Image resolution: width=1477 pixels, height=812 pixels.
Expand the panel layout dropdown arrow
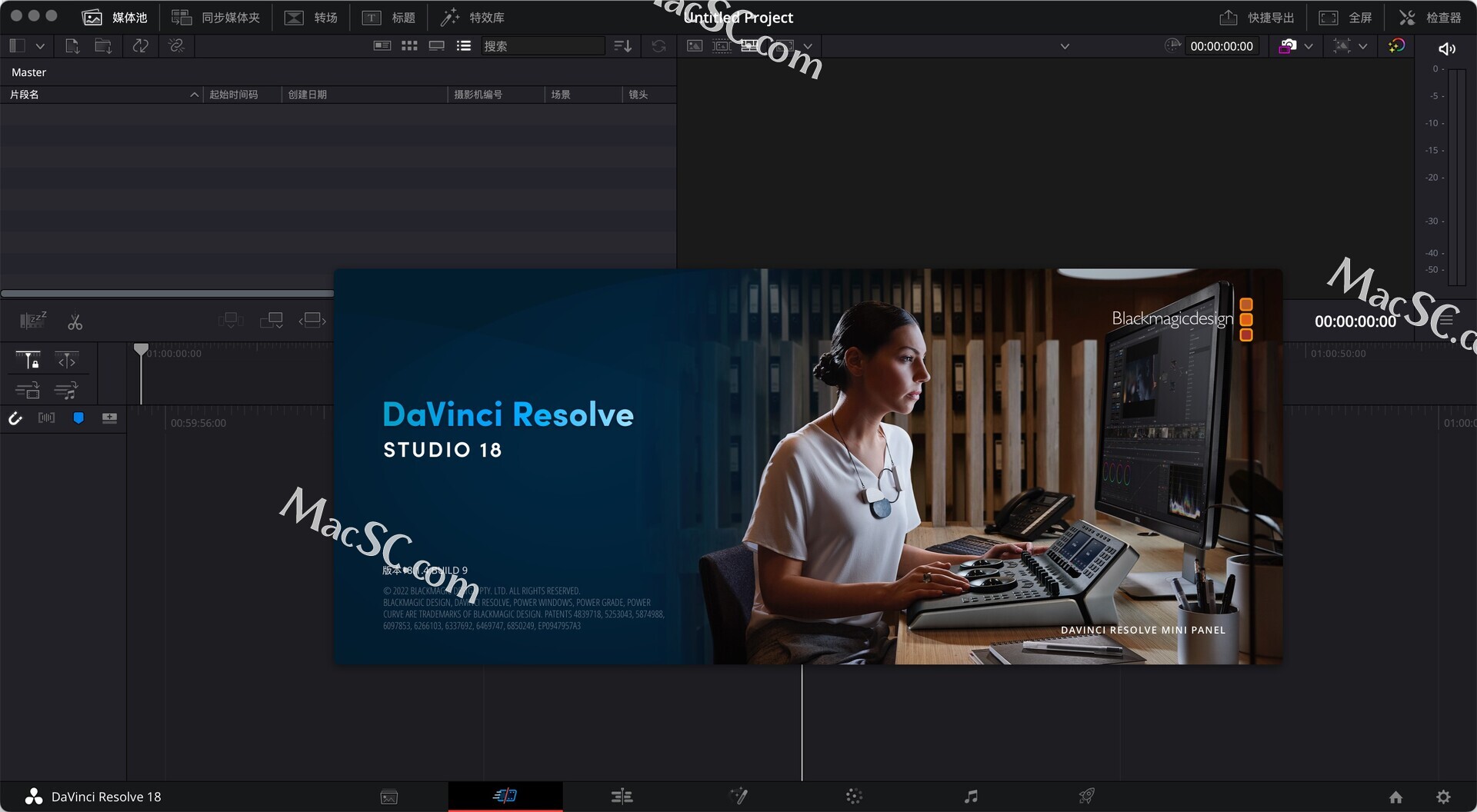click(40, 46)
